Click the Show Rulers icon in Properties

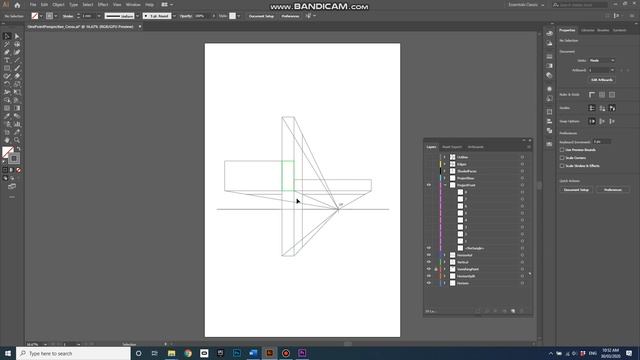[x=592, y=95]
